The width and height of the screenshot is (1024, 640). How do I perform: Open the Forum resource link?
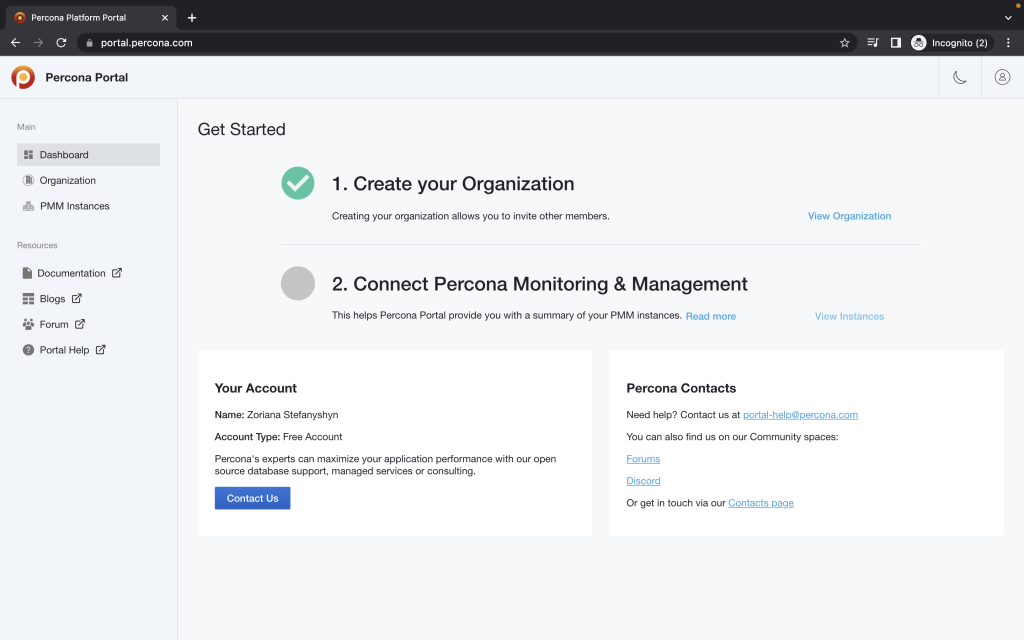coord(54,324)
